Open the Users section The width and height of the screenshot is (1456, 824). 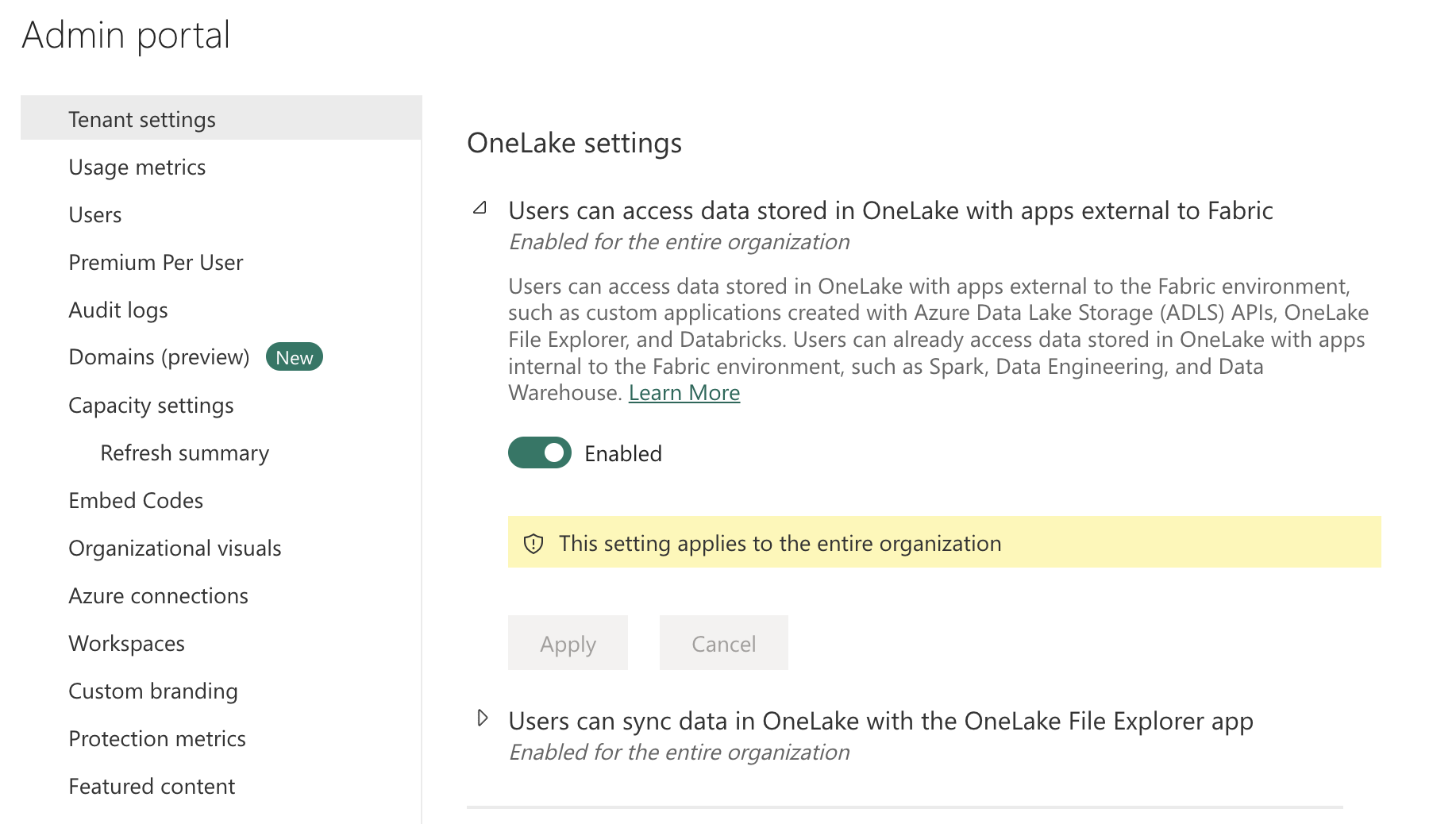[x=94, y=214]
